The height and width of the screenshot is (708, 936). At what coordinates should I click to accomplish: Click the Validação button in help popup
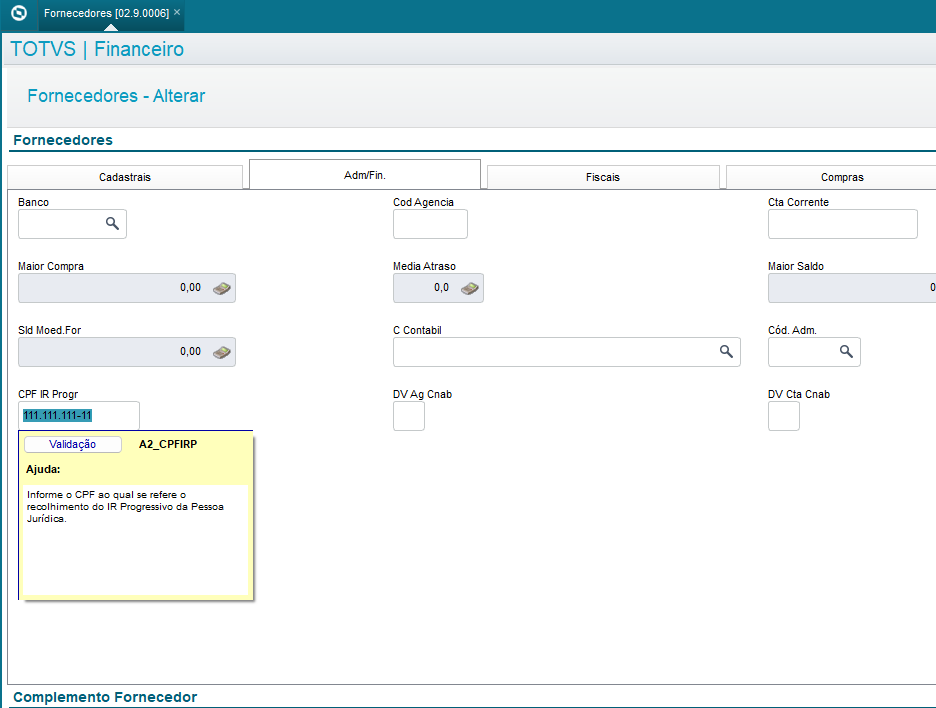point(73,444)
